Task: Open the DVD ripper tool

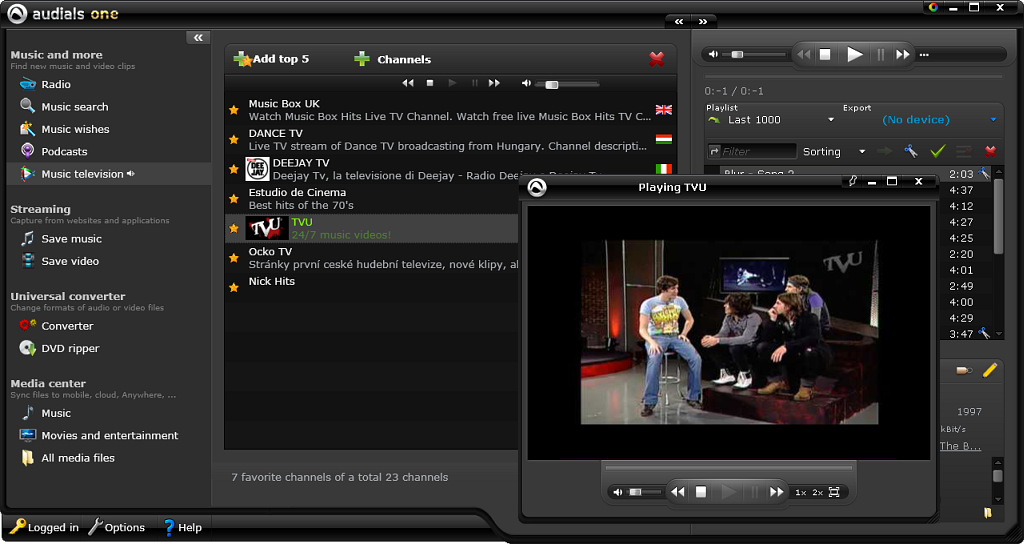Action: [59, 348]
